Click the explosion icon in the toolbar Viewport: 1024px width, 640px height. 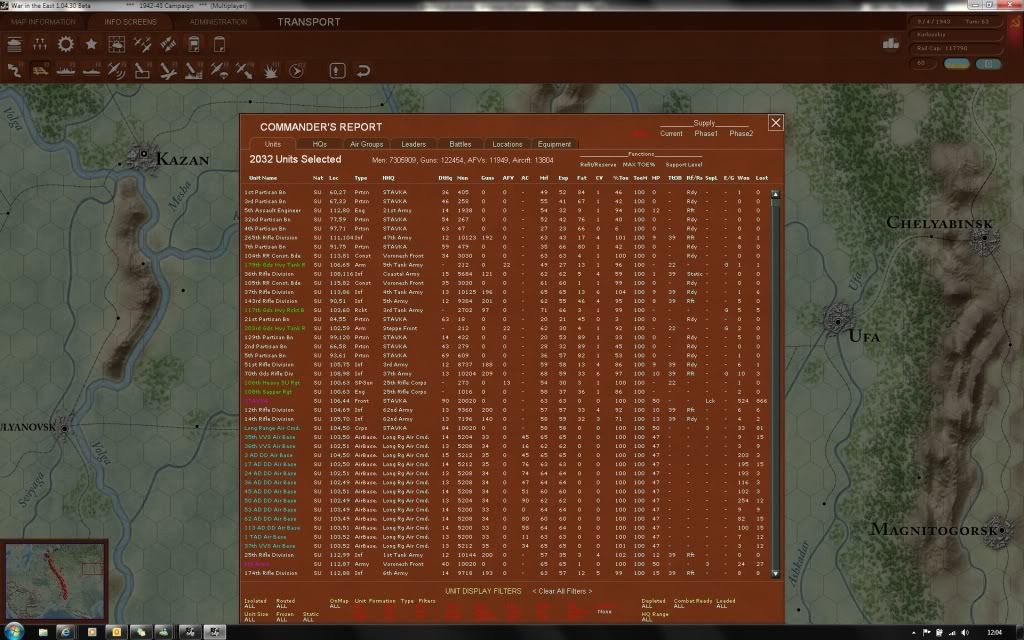(x=270, y=70)
